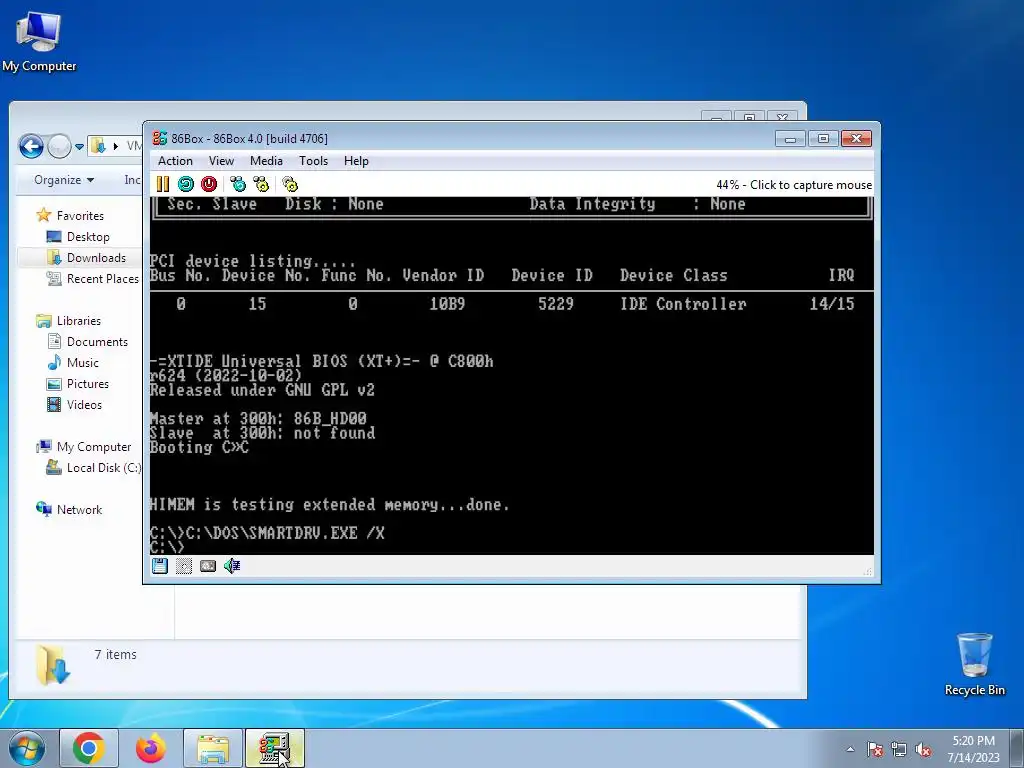Open Pictures library
This screenshot has height=768, width=1024.
pos(88,384)
